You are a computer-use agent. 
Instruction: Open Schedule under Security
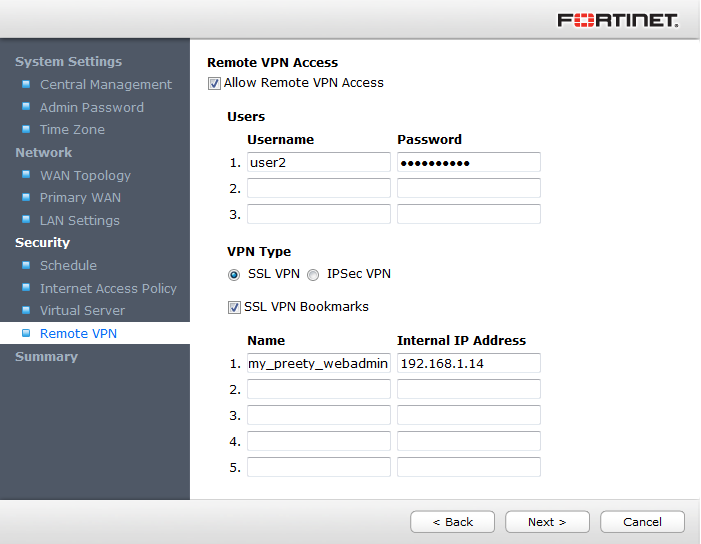point(68,266)
